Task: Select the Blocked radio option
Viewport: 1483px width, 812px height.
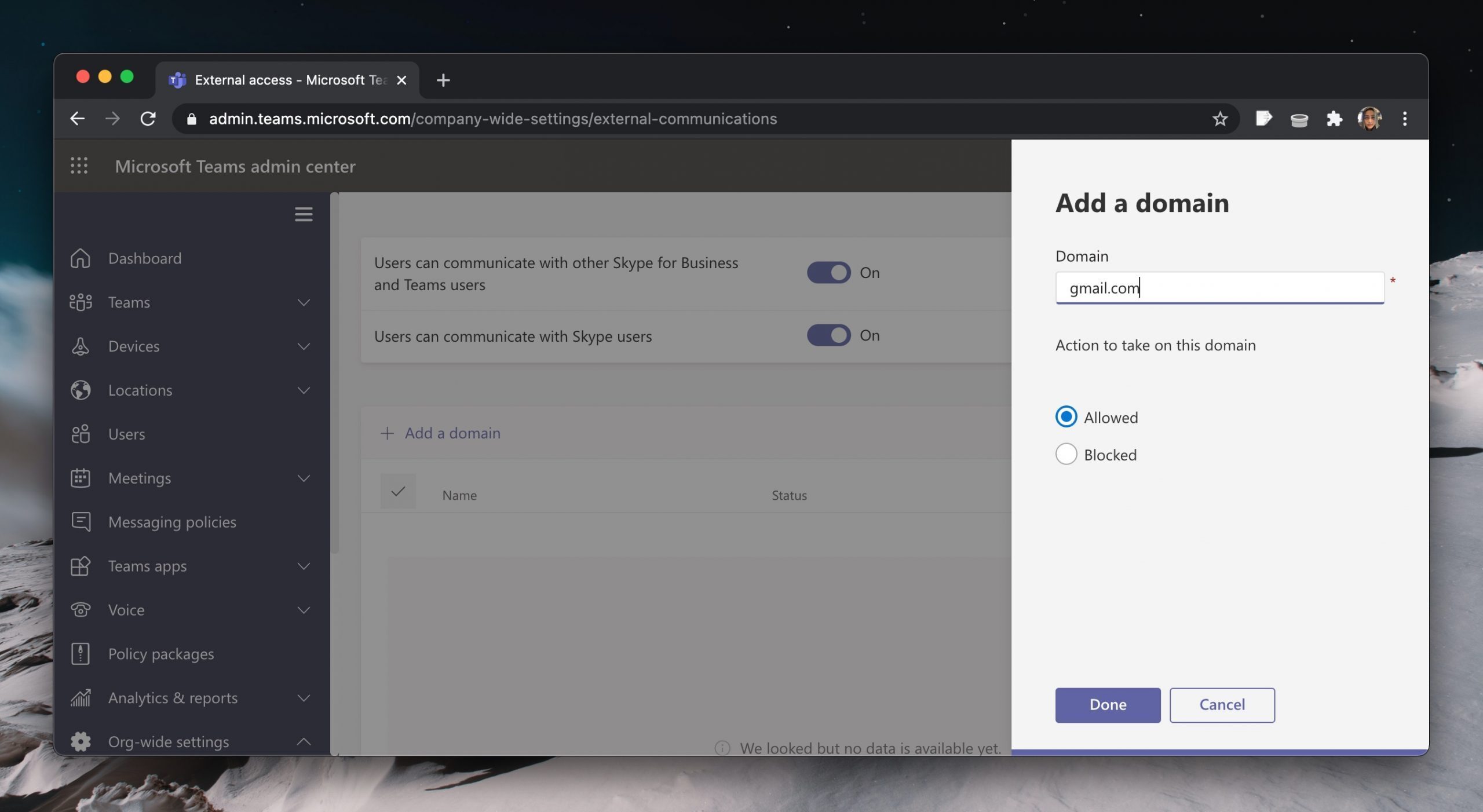Action: point(1066,454)
